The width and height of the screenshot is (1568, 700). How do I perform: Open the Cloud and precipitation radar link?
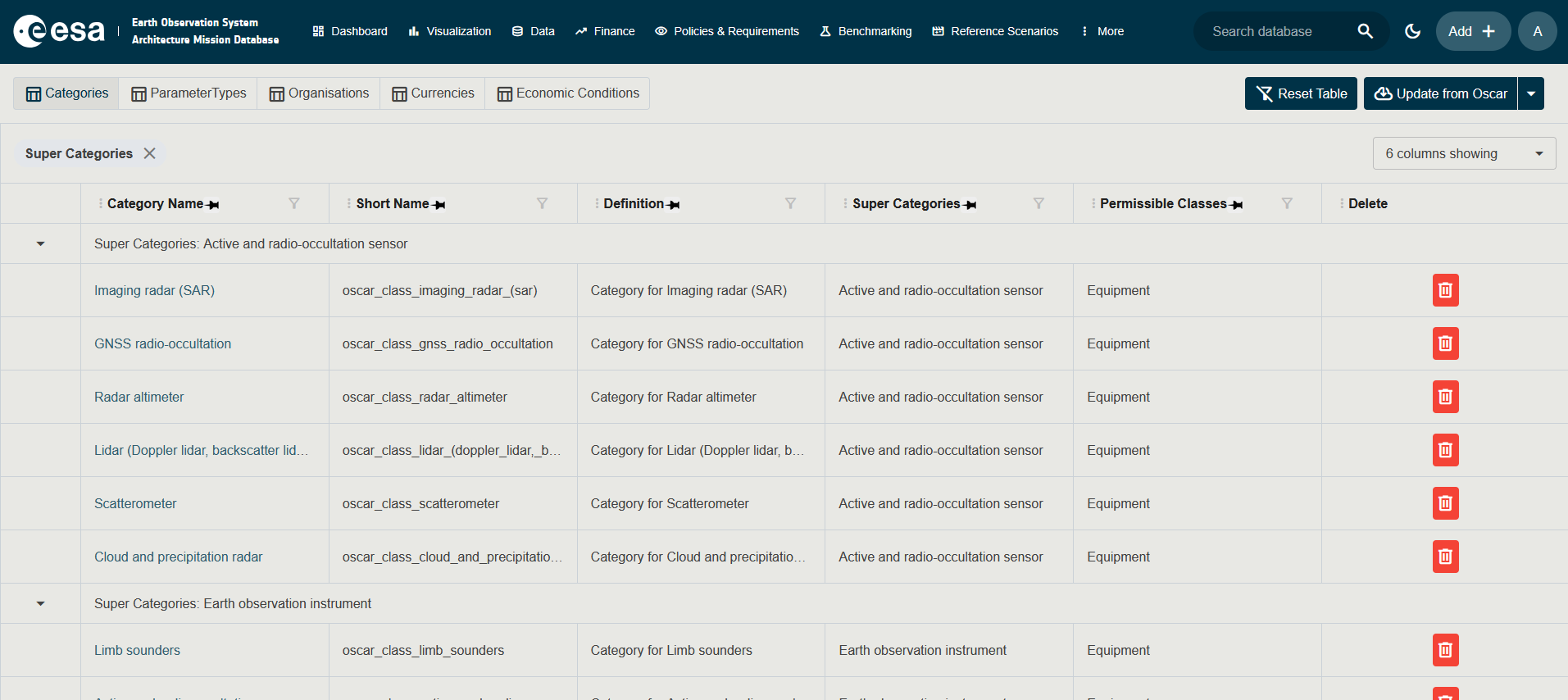(178, 557)
